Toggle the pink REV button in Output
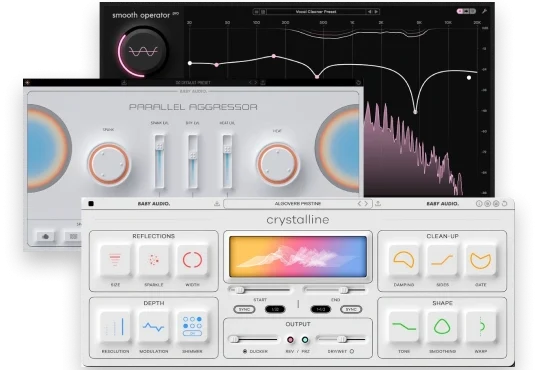The height and width of the screenshot is (370, 537). (x=290, y=340)
